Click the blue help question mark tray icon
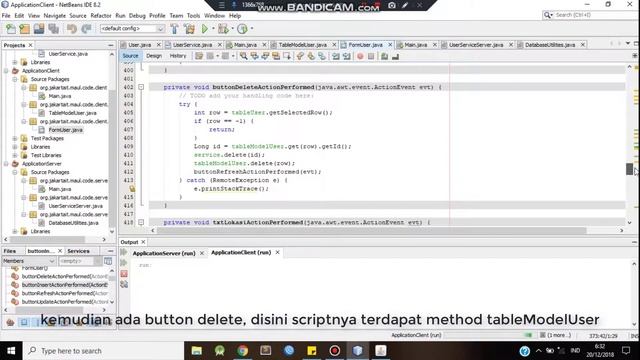Viewport: 640px width, 360px height. click(x=524, y=351)
